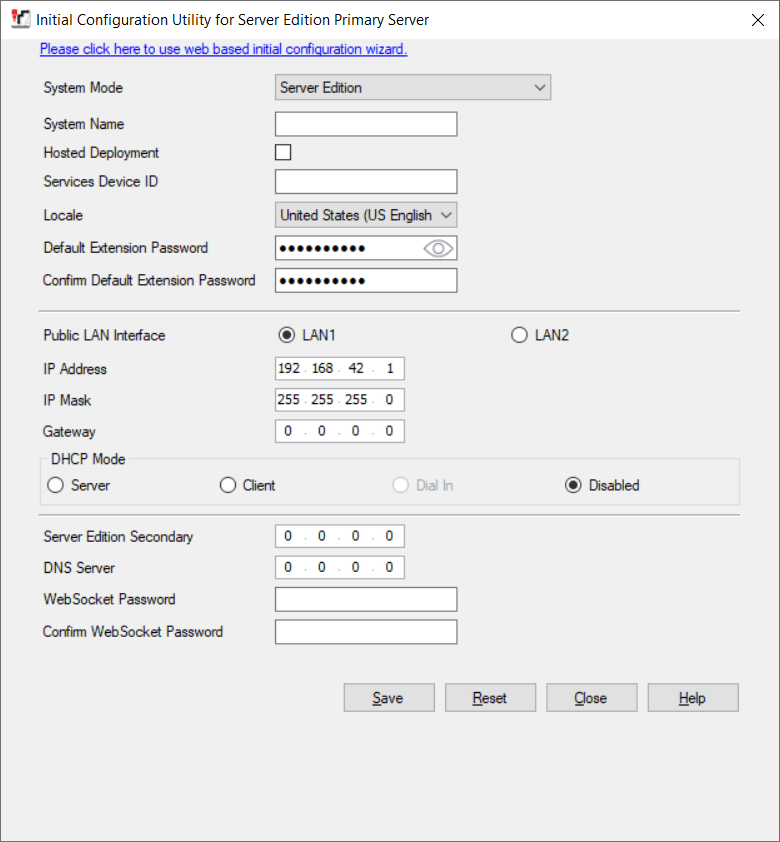Image resolution: width=780 pixels, height=842 pixels.
Task: Click the Close button at bottom
Action: click(x=592, y=698)
